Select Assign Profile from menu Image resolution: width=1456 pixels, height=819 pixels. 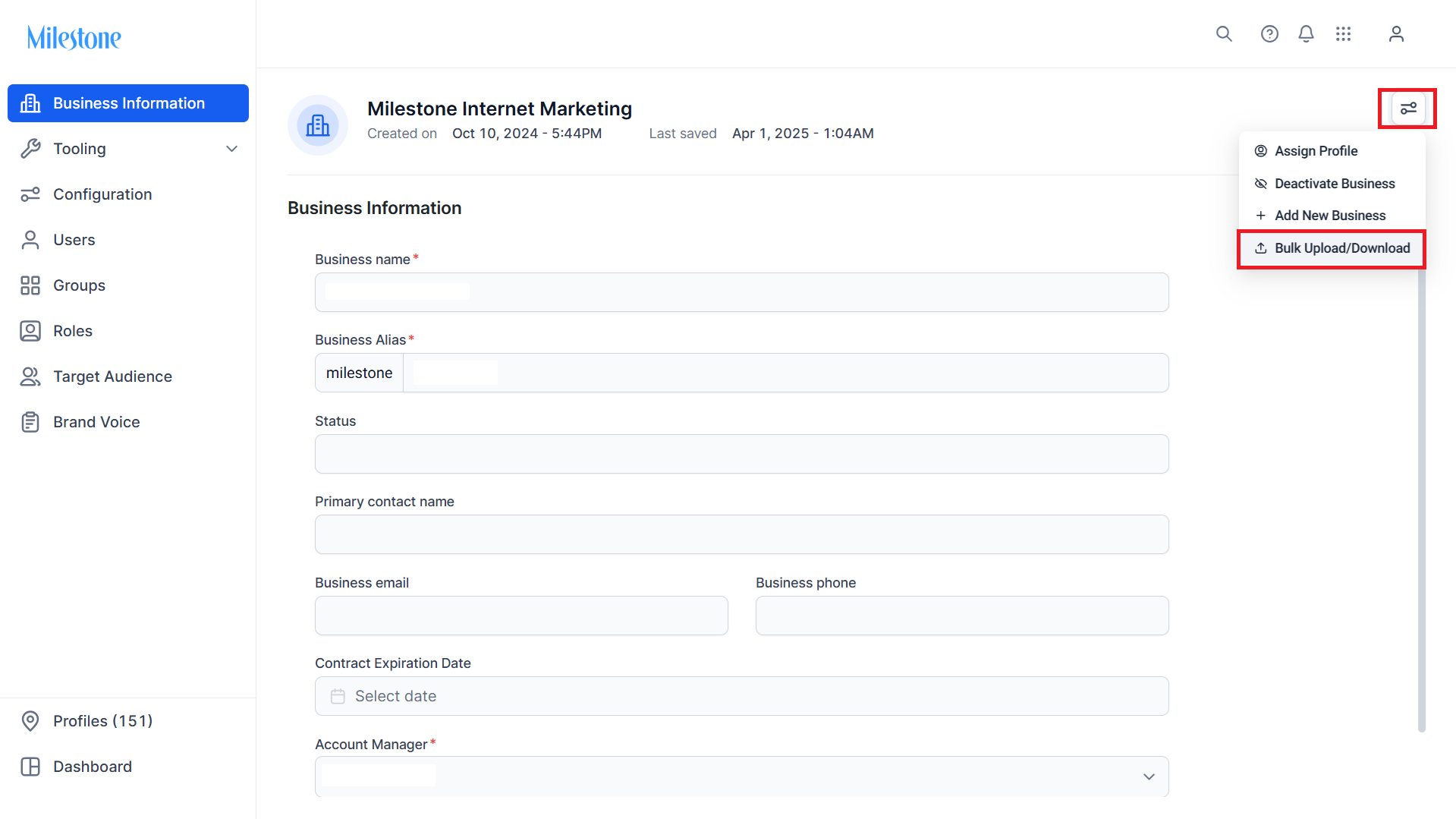pyautogui.click(x=1332, y=151)
